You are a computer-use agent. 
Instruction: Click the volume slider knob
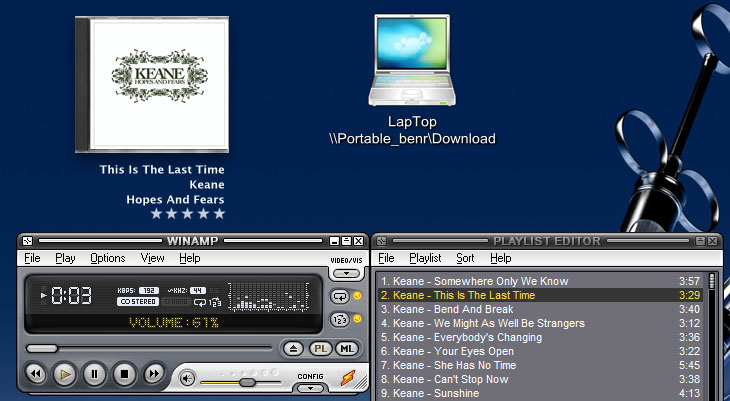(247, 382)
